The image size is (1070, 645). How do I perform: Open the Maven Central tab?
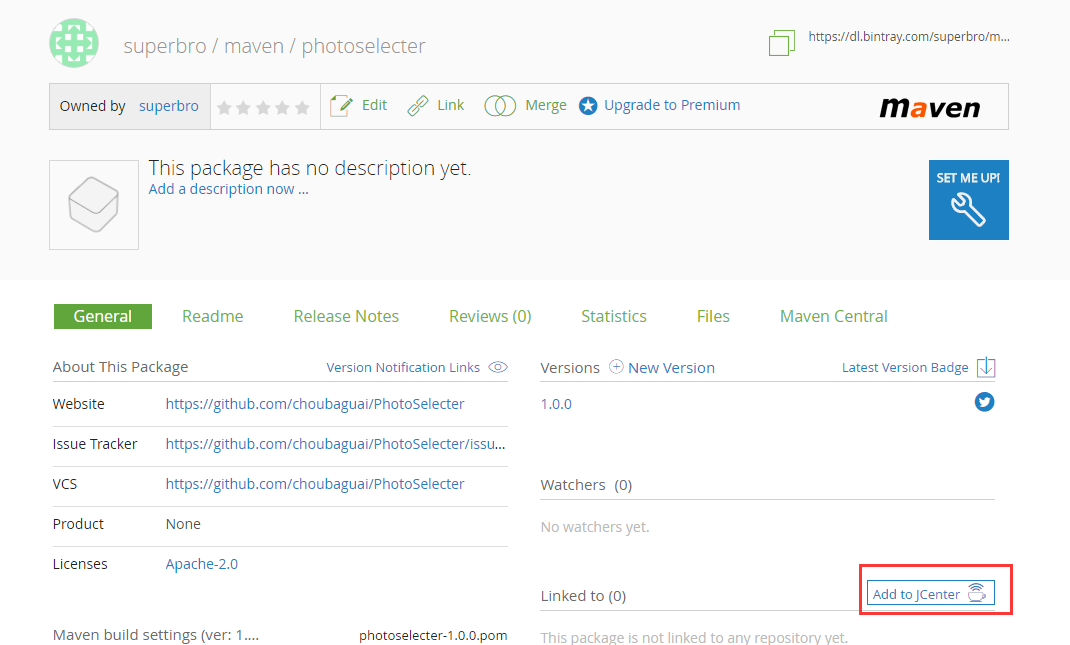[x=833, y=317]
